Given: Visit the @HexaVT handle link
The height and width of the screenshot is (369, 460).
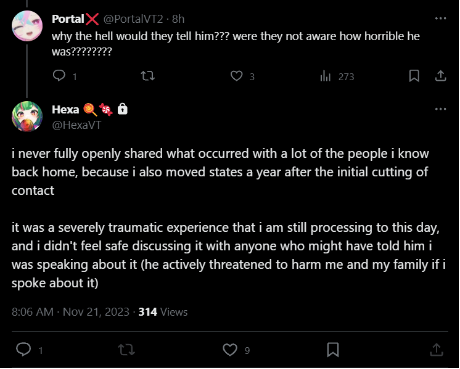Looking at the screenshot, I should pyautogui.click(x=76, y=125).
